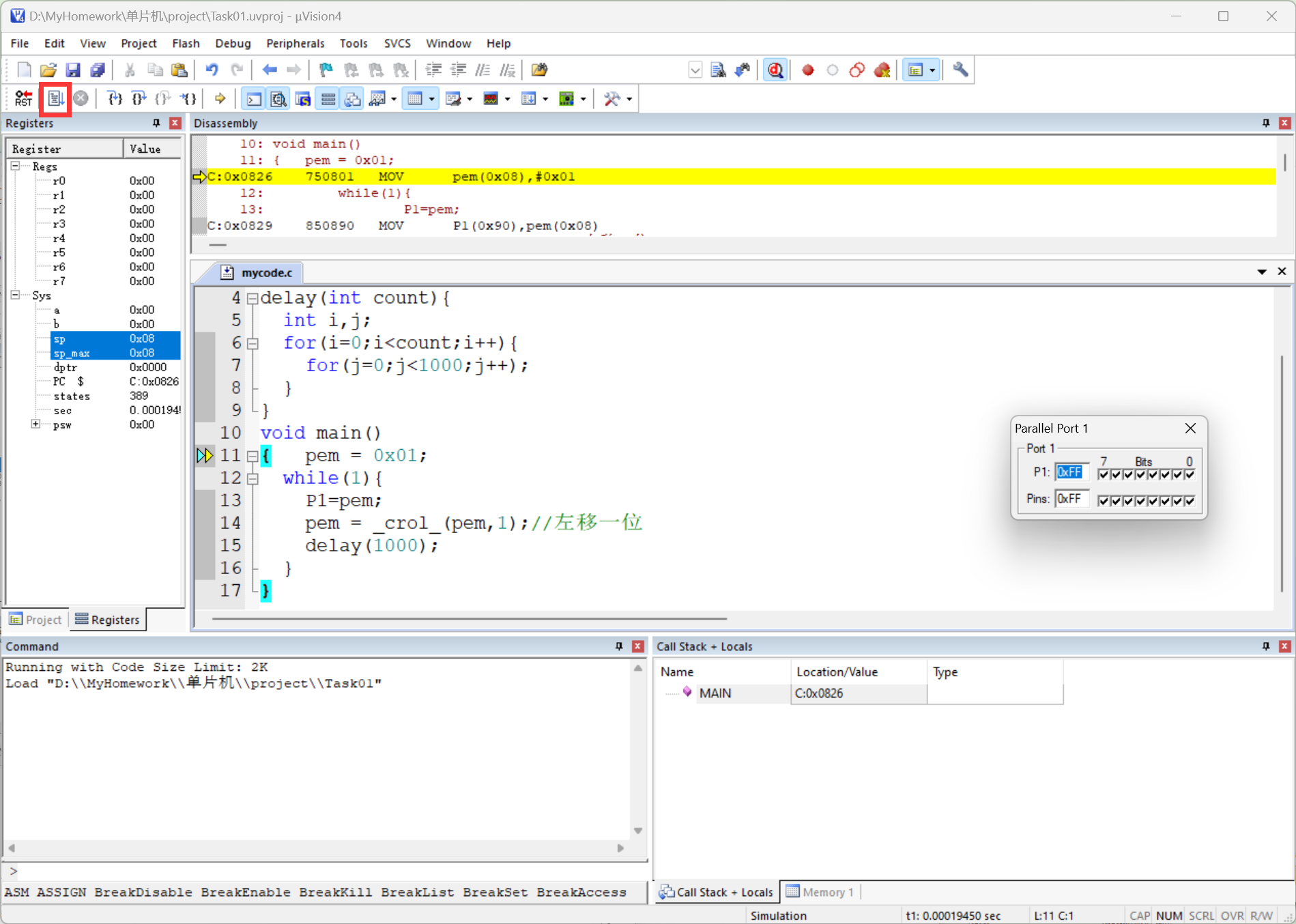Click the Pins value input field

tap(1071, 499)
